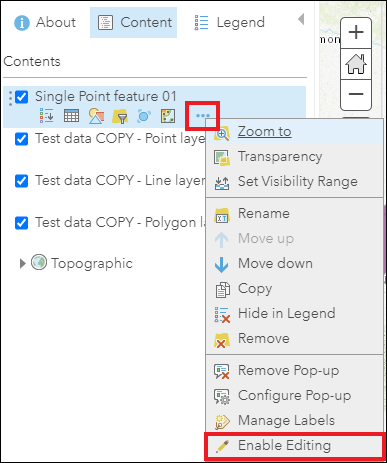Screen dimensions: 387x463
Task: Click the home default extent button
Action: point(356,64)
